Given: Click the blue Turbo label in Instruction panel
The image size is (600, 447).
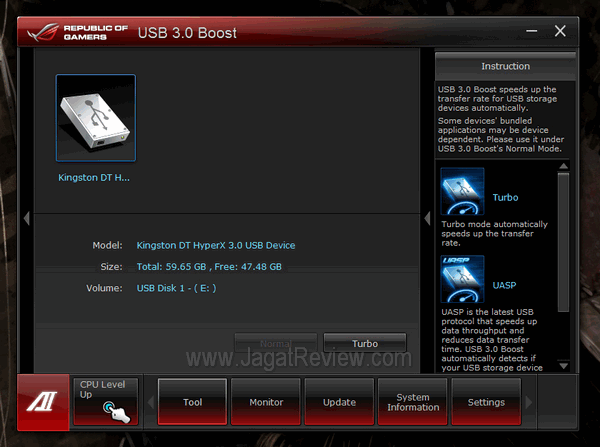Looking at the screenshot, I should (505, 197).
